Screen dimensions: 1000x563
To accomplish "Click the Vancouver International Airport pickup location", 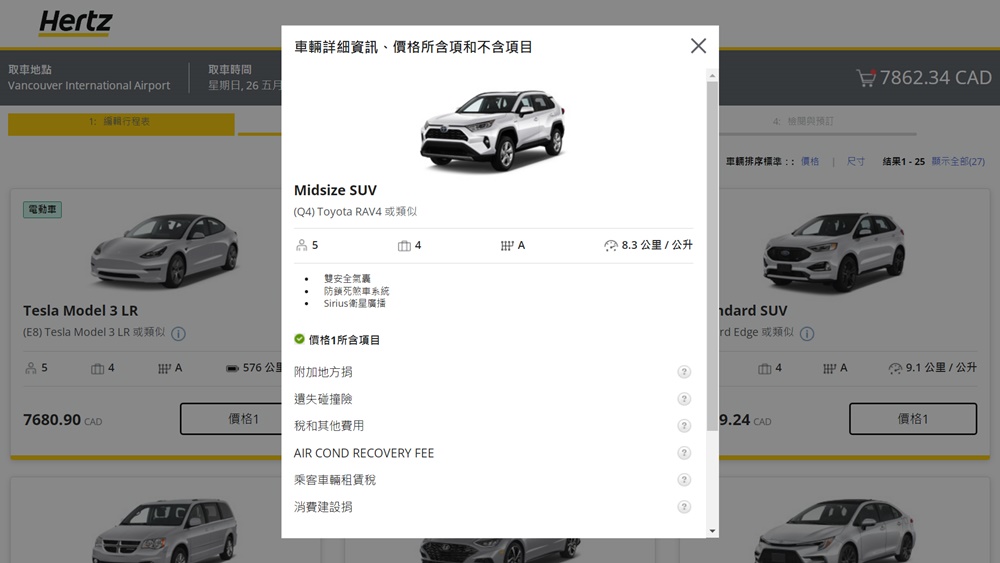I will 89,85.
